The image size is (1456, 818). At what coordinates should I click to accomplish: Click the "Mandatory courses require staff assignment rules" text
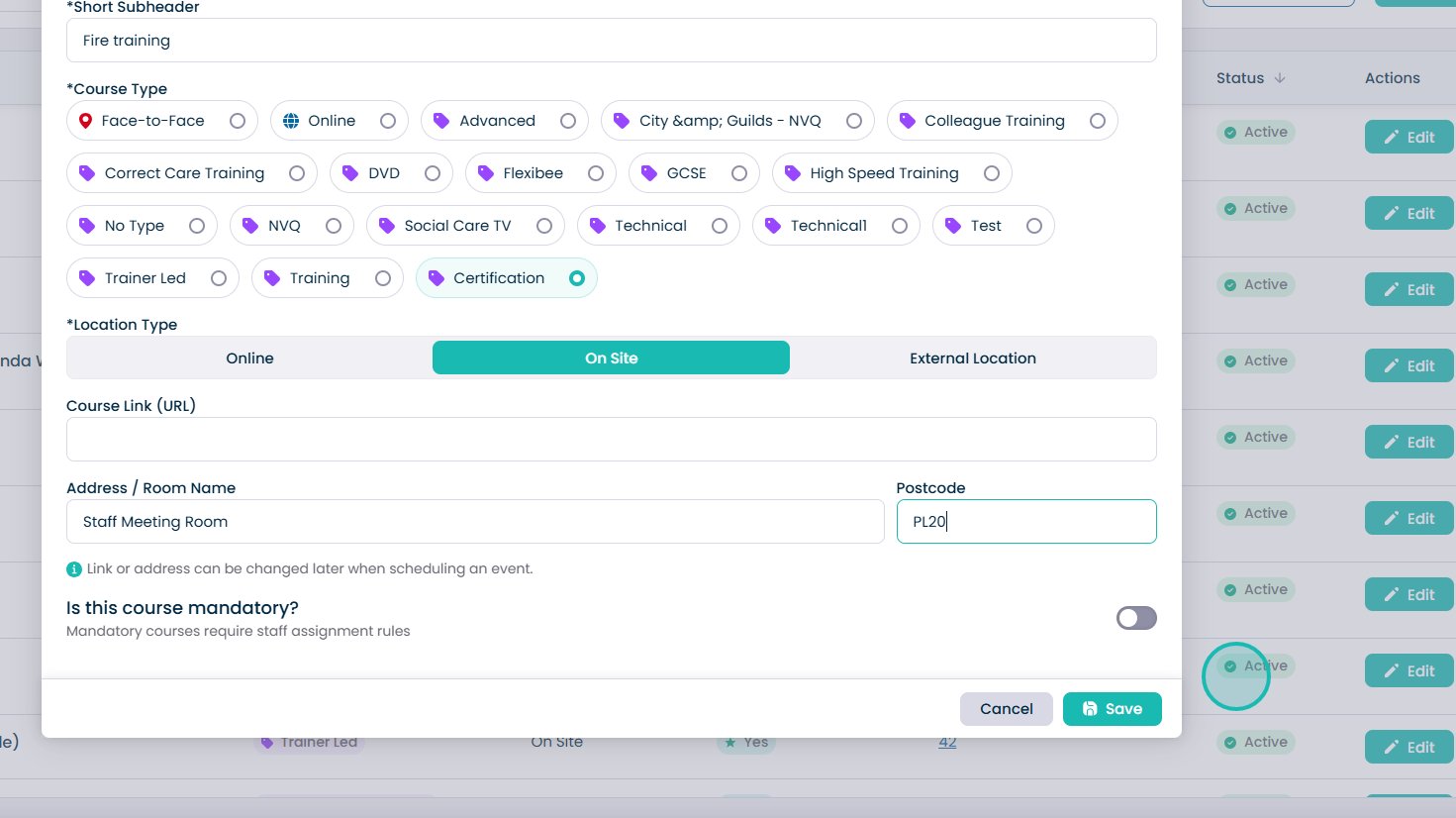239,632
